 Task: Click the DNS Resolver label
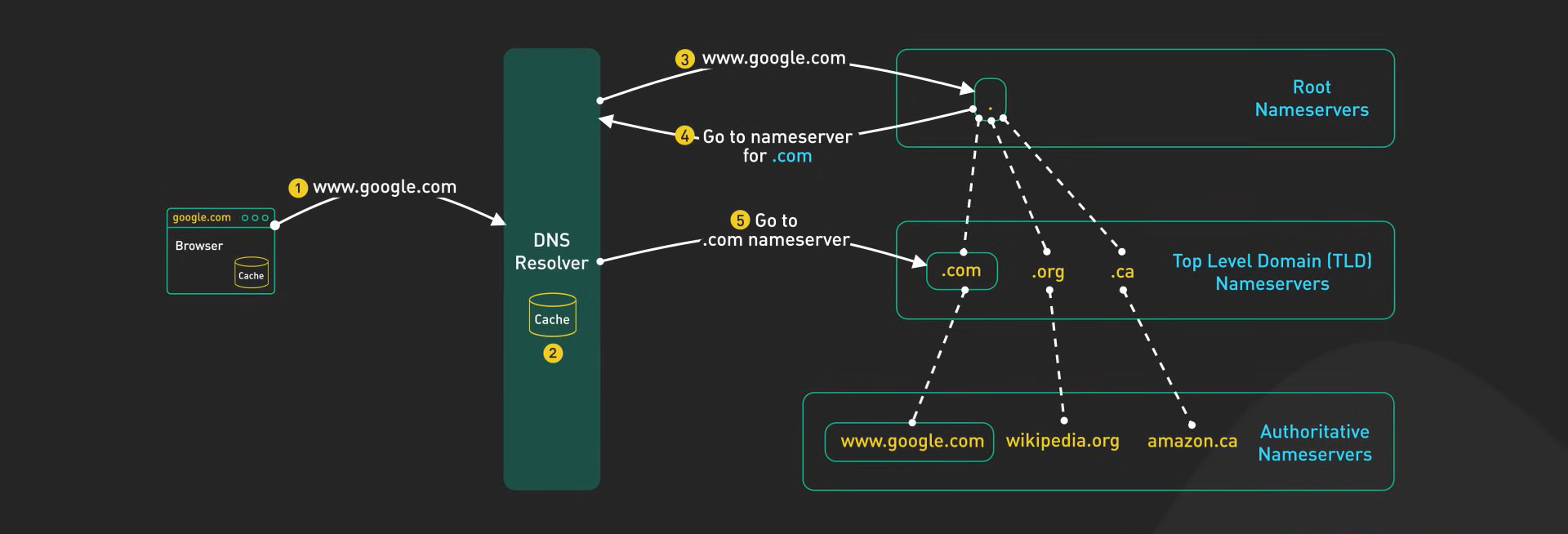pyautogui.click(x=551, y=251)
